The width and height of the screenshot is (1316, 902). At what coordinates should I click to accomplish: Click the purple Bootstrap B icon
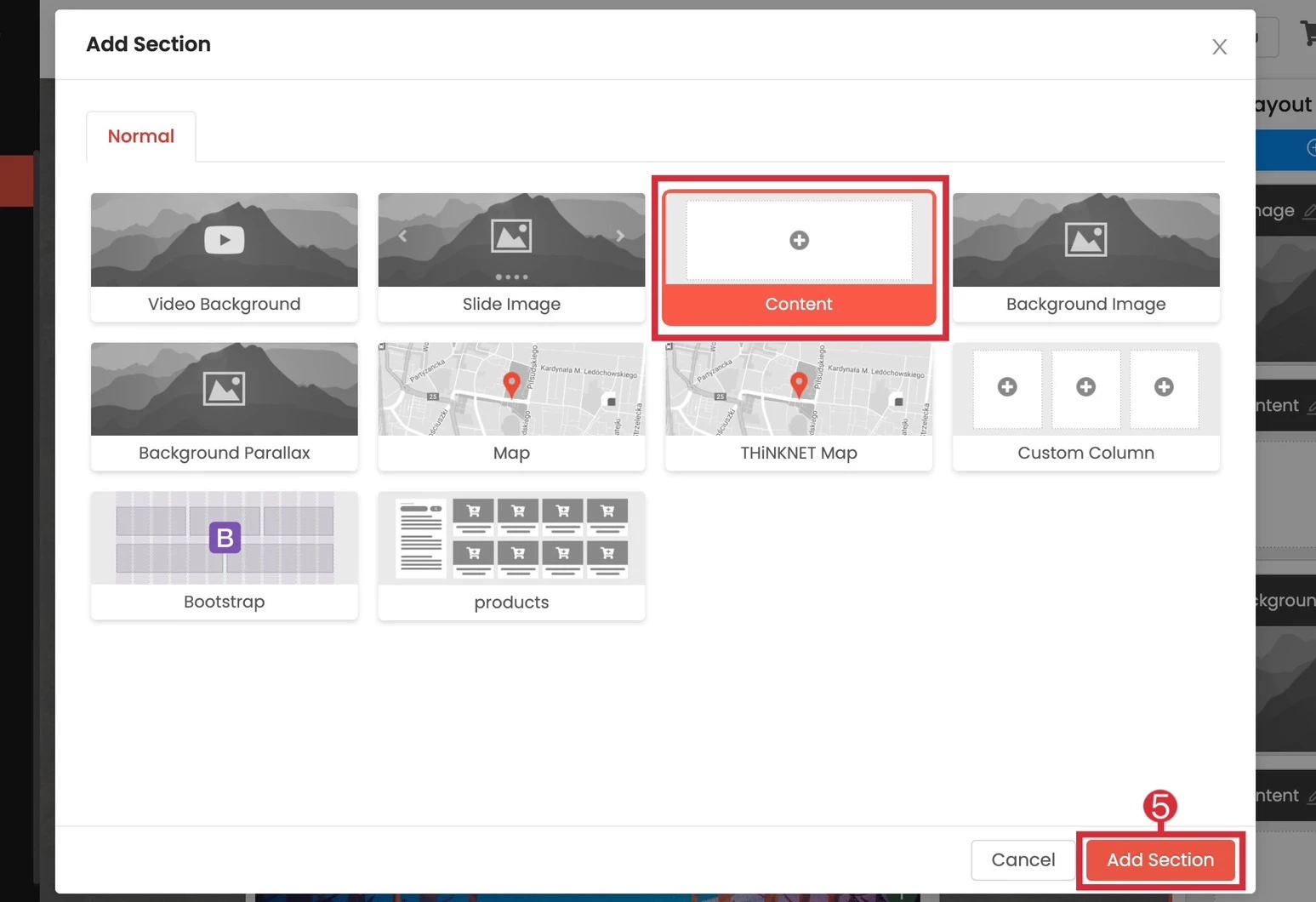click(225, 538)
